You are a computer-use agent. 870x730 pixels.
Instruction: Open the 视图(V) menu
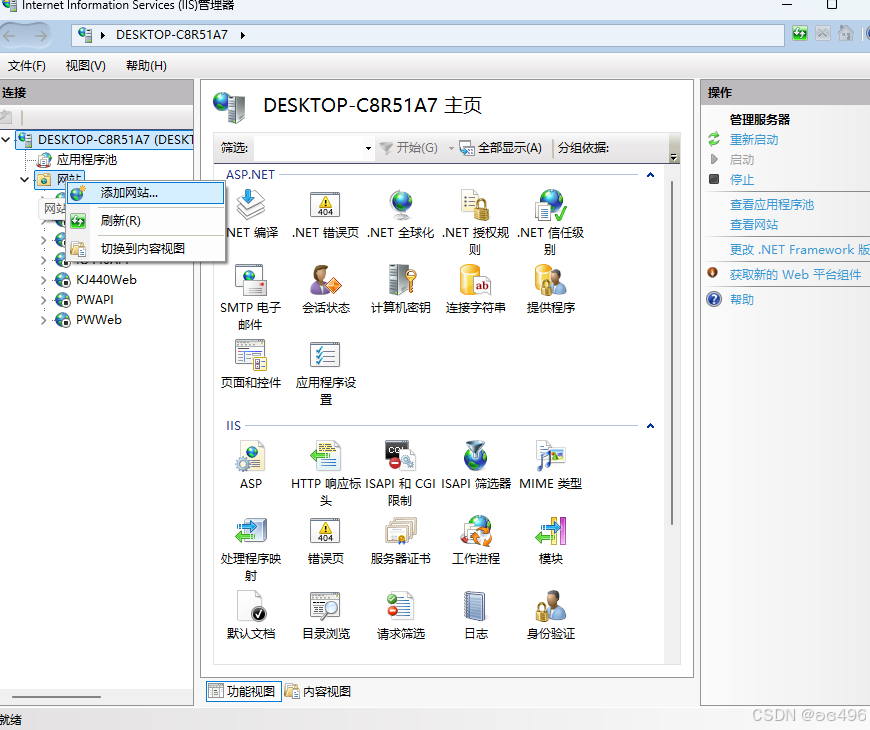(x=85, y=66)
